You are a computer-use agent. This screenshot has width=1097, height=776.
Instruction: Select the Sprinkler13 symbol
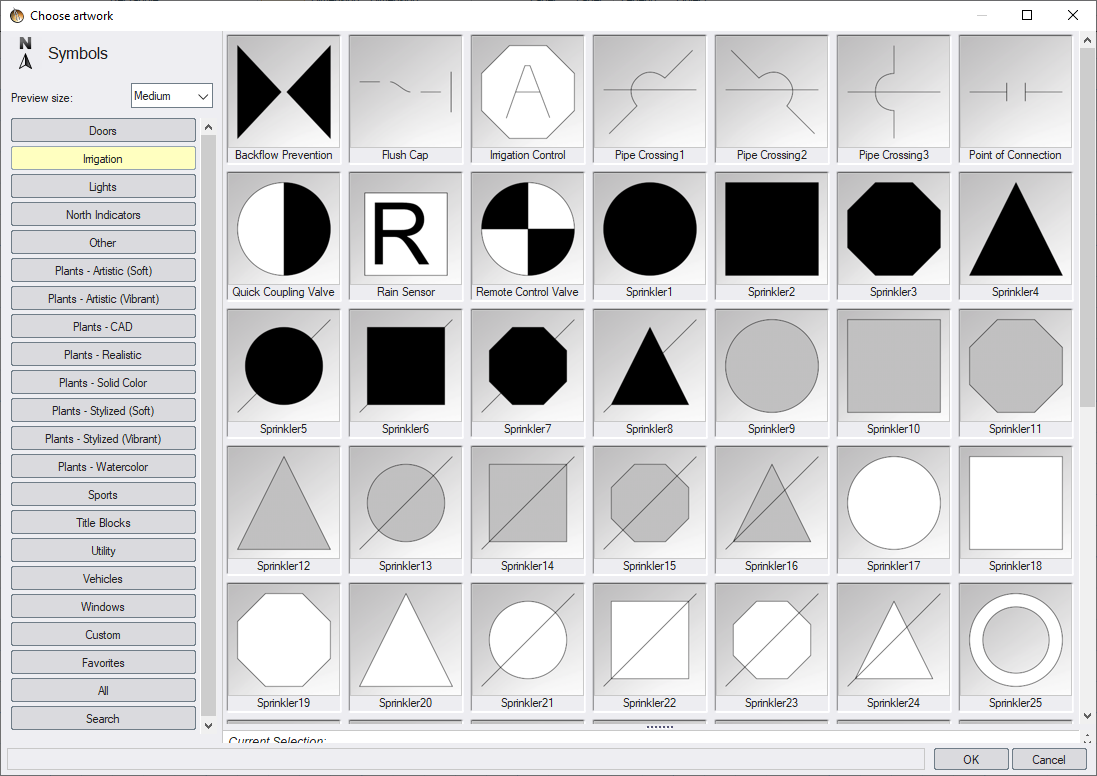[405, 511]
